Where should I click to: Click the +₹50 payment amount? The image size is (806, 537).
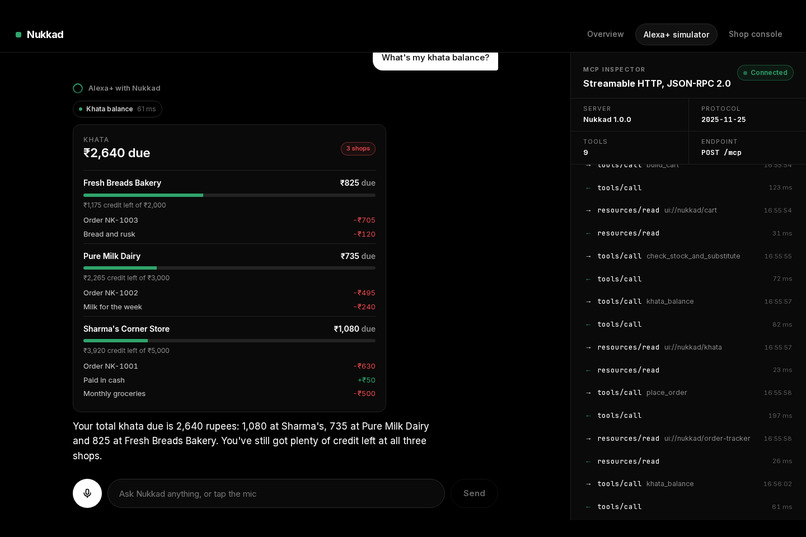pos(367,380)
